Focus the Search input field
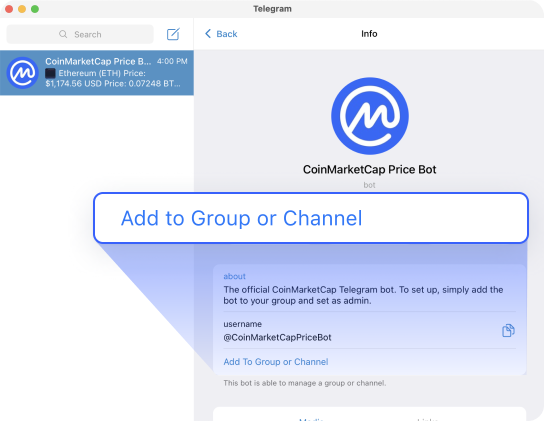 (x=80, y=34)
